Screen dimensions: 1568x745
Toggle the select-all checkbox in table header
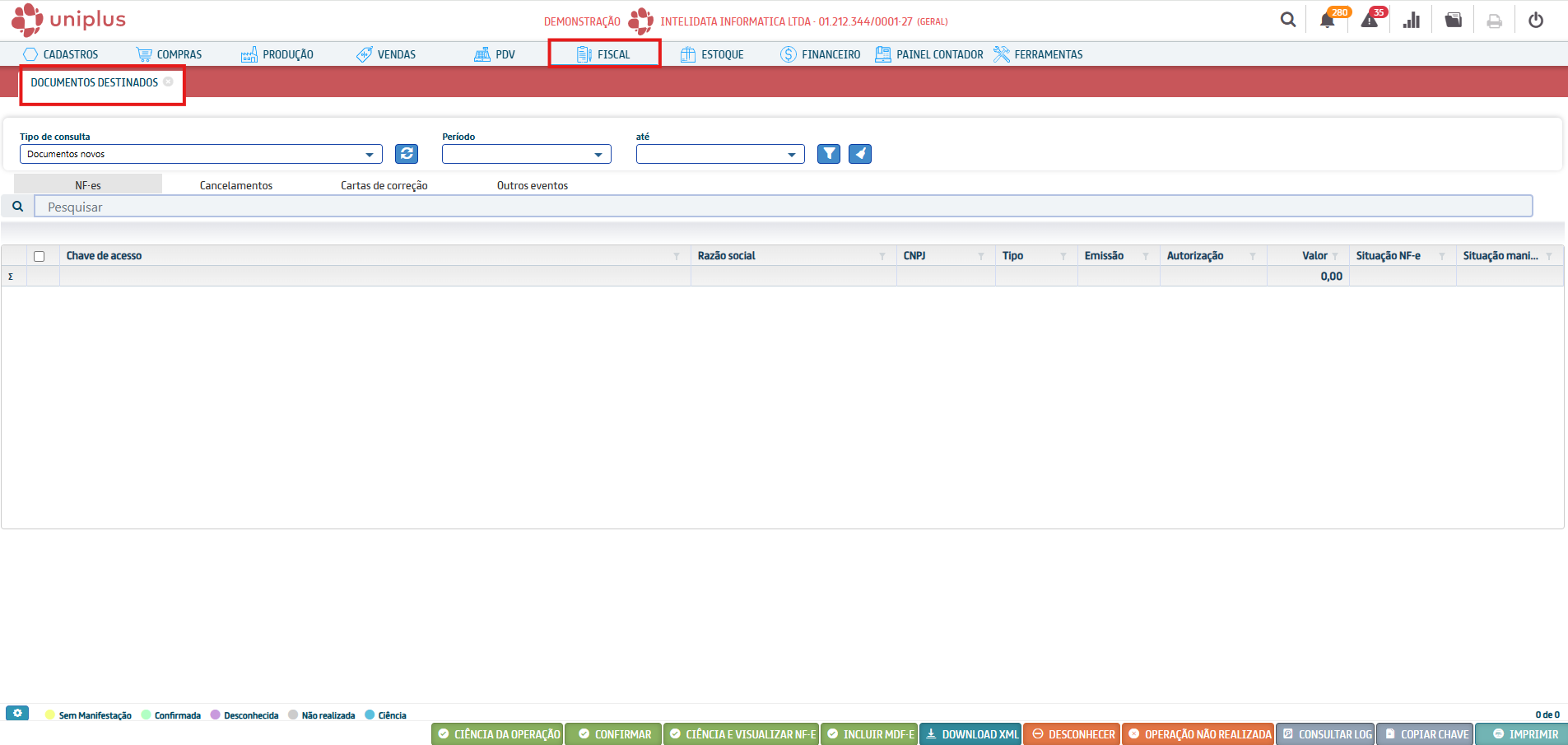39,256
